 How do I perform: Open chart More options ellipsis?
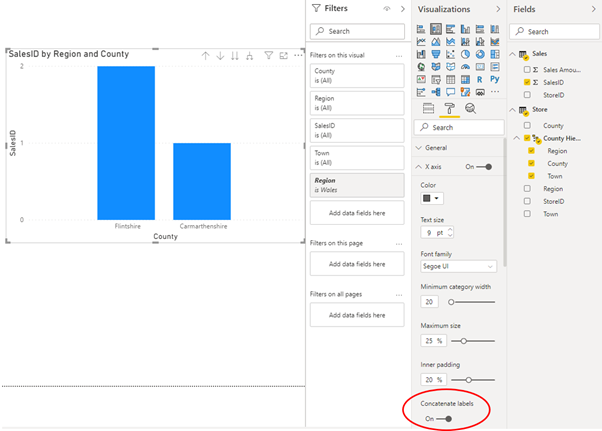click(298, 56)
